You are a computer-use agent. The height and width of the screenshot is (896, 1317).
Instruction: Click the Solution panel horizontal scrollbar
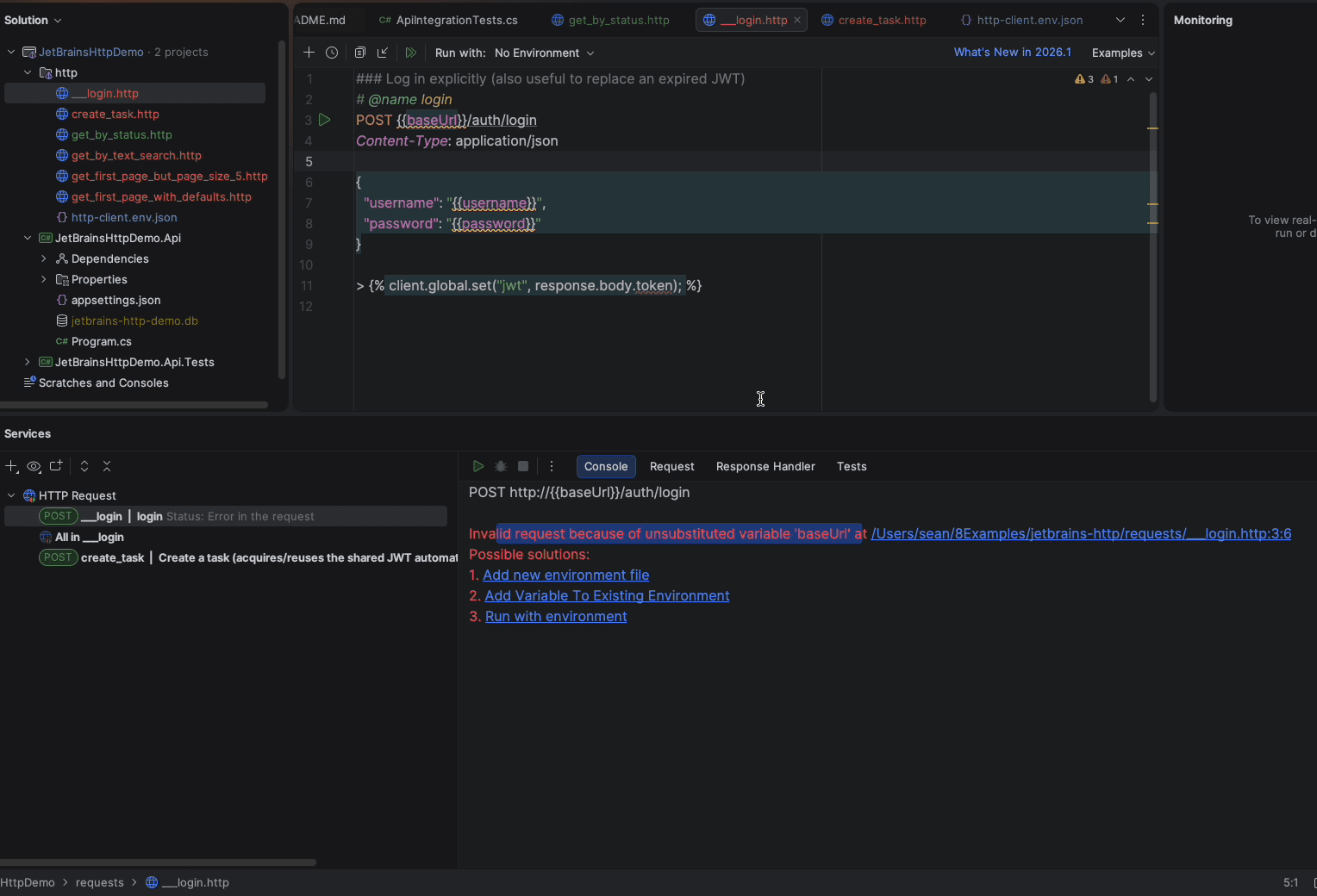point(134,404)
